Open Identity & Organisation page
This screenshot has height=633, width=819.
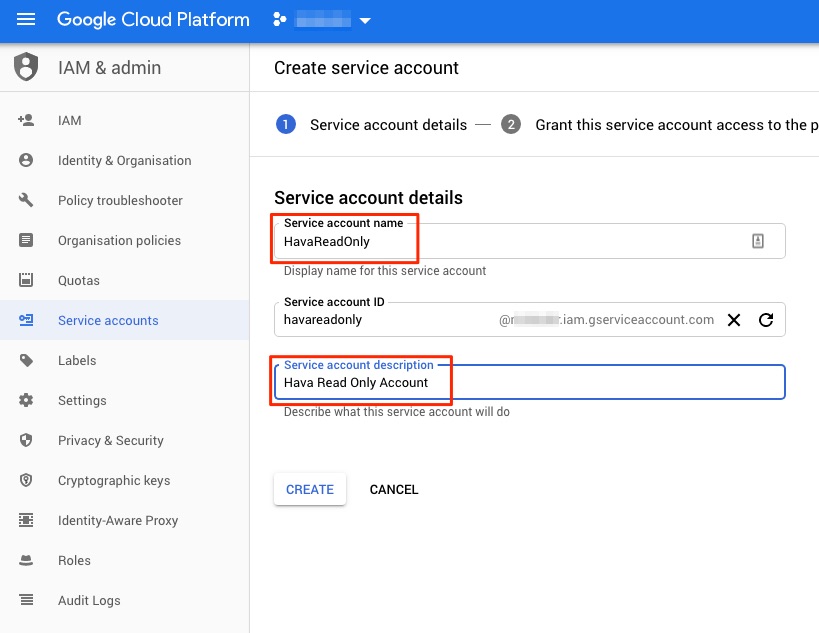tap(124, 160)
